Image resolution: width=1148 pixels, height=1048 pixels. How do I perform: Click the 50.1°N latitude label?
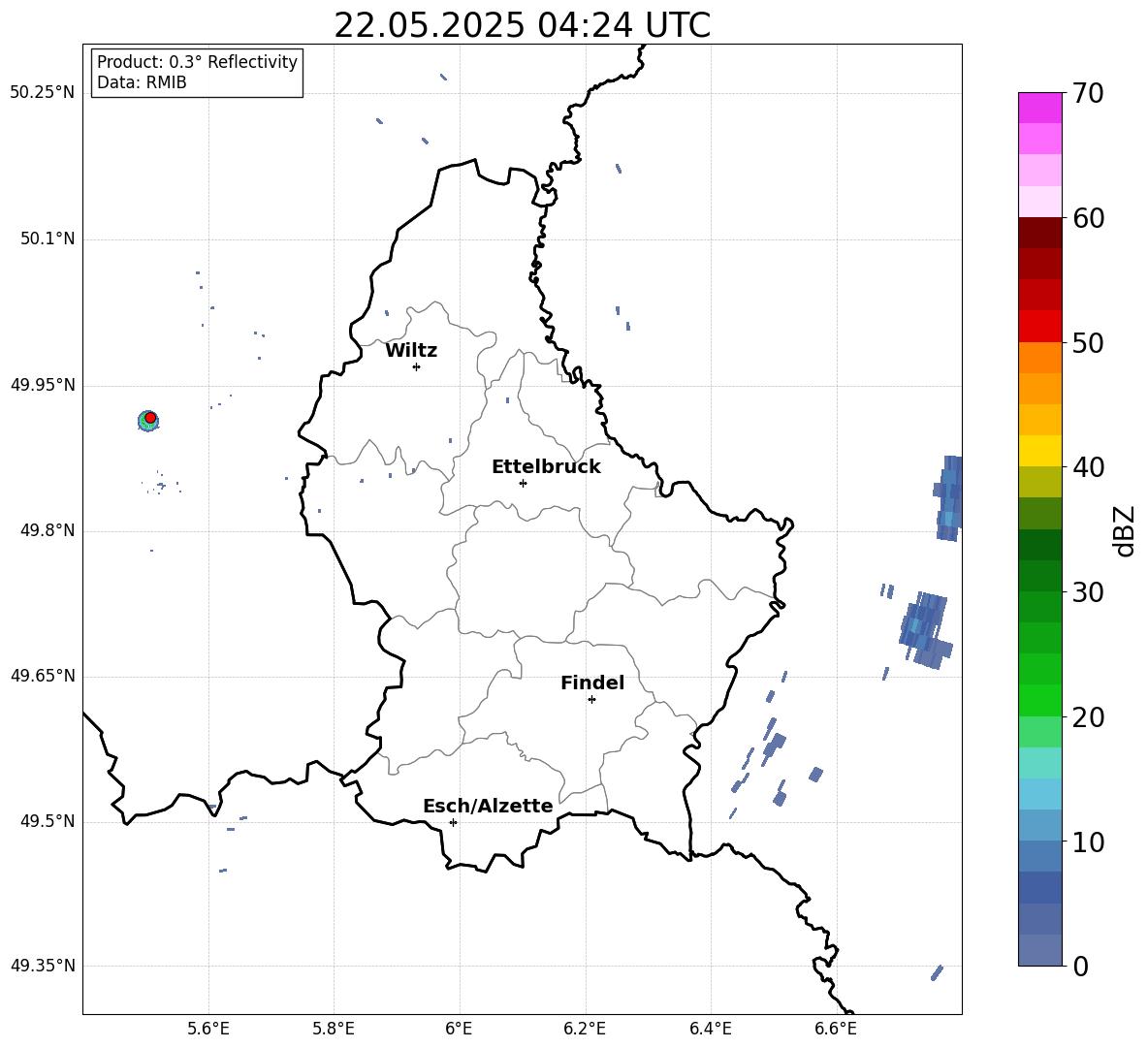click(x=48, y=239)
